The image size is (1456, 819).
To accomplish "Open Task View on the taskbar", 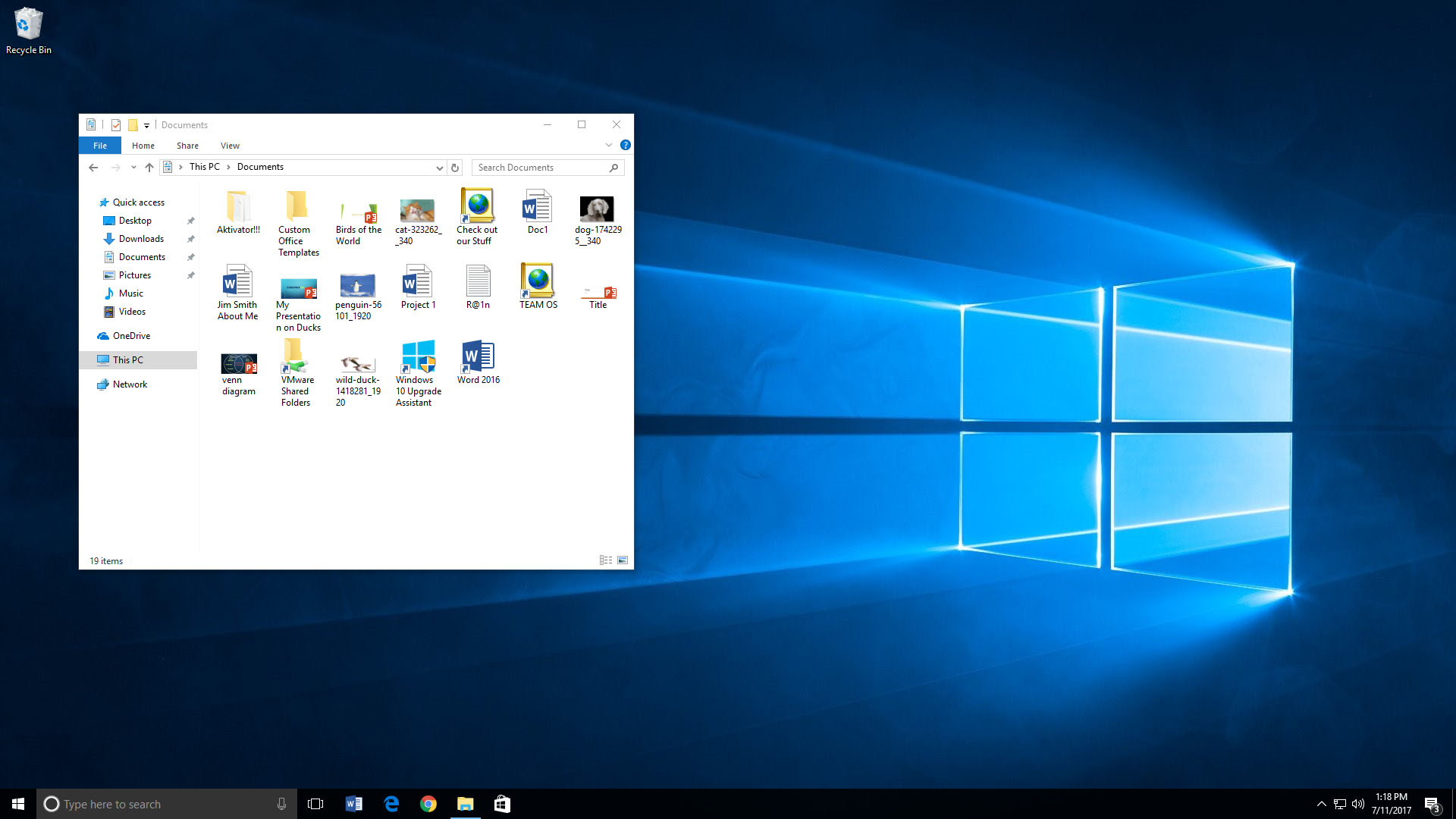I will click(x=315, y=804).
